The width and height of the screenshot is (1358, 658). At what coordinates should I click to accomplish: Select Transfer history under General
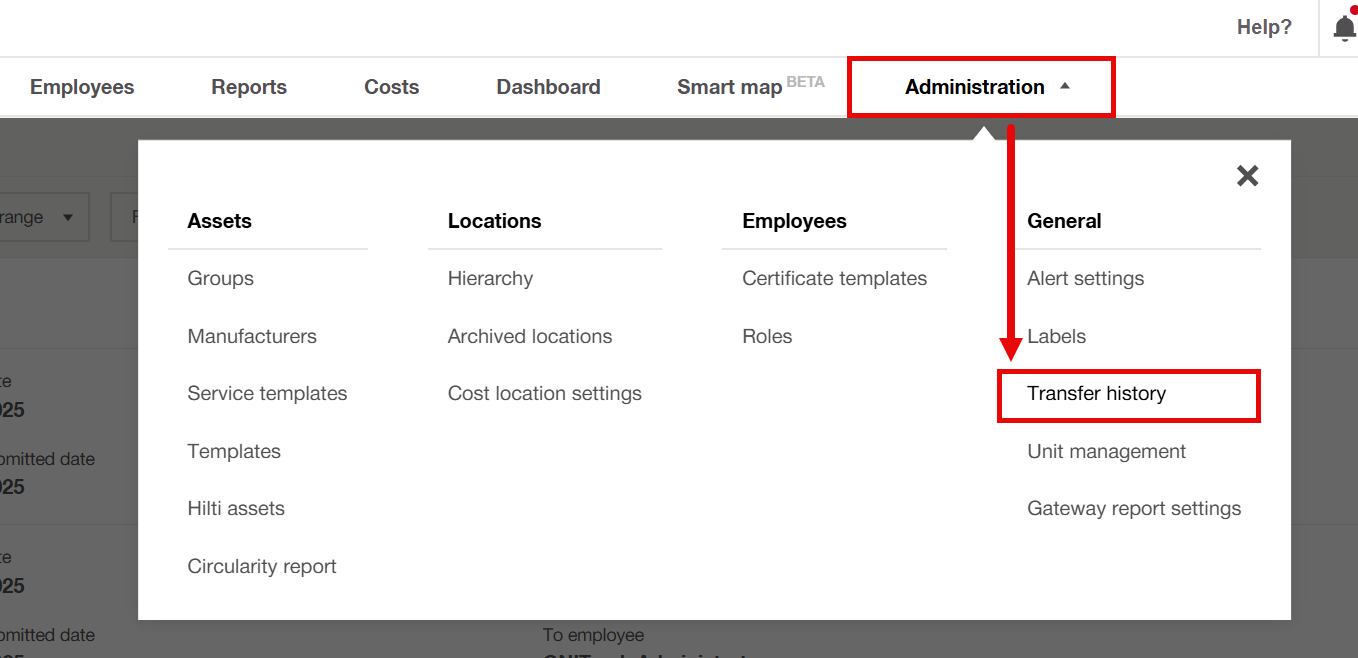[1096, 394]
